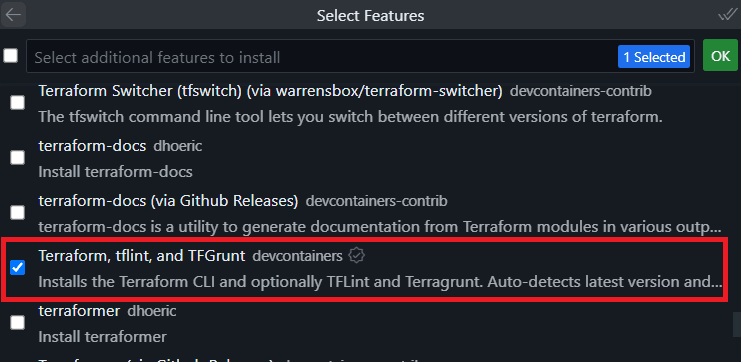Click the vertical scrollbar thumb of the list
741x362 pixels.
[737, 324]
